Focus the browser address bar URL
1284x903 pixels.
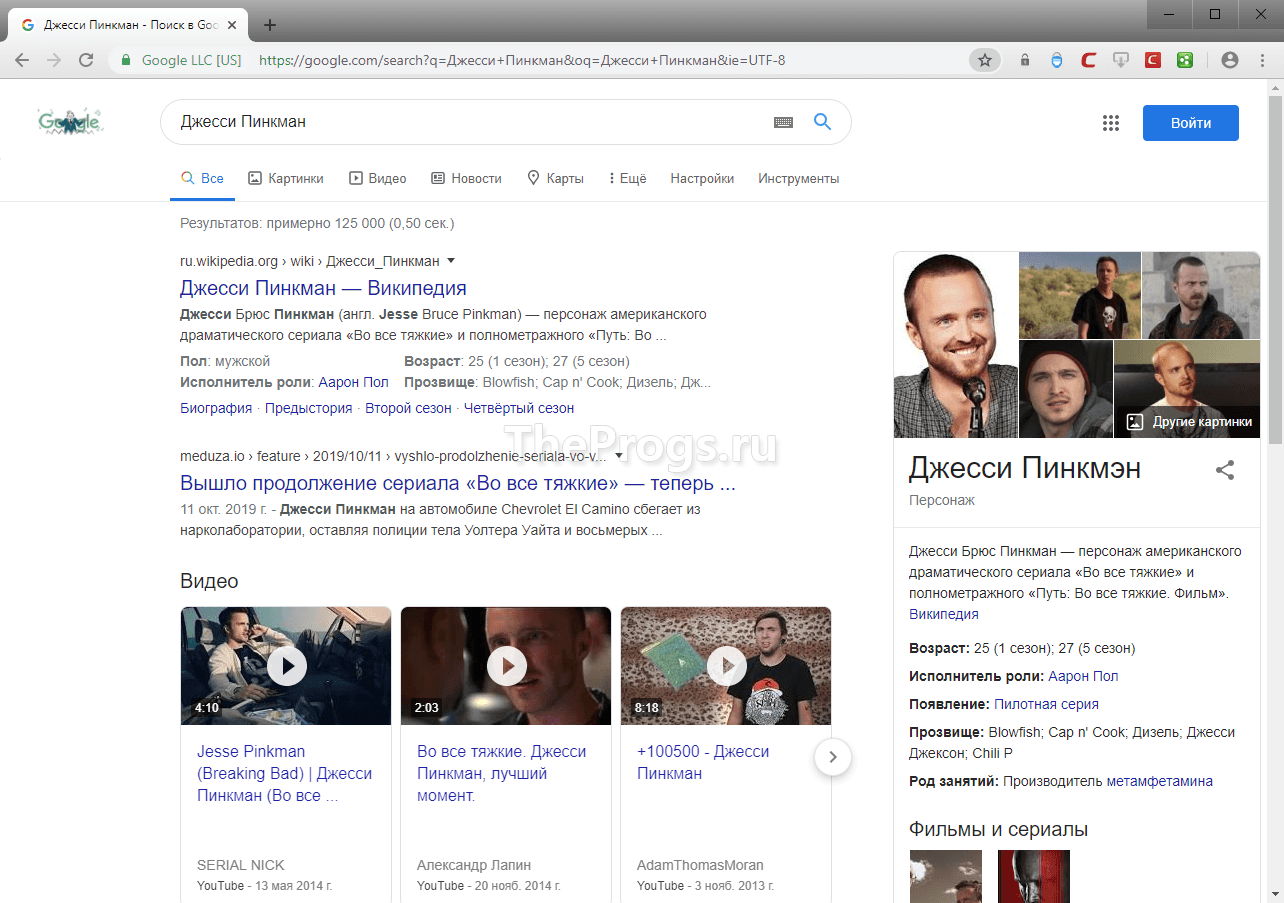[x=522, y=60]
